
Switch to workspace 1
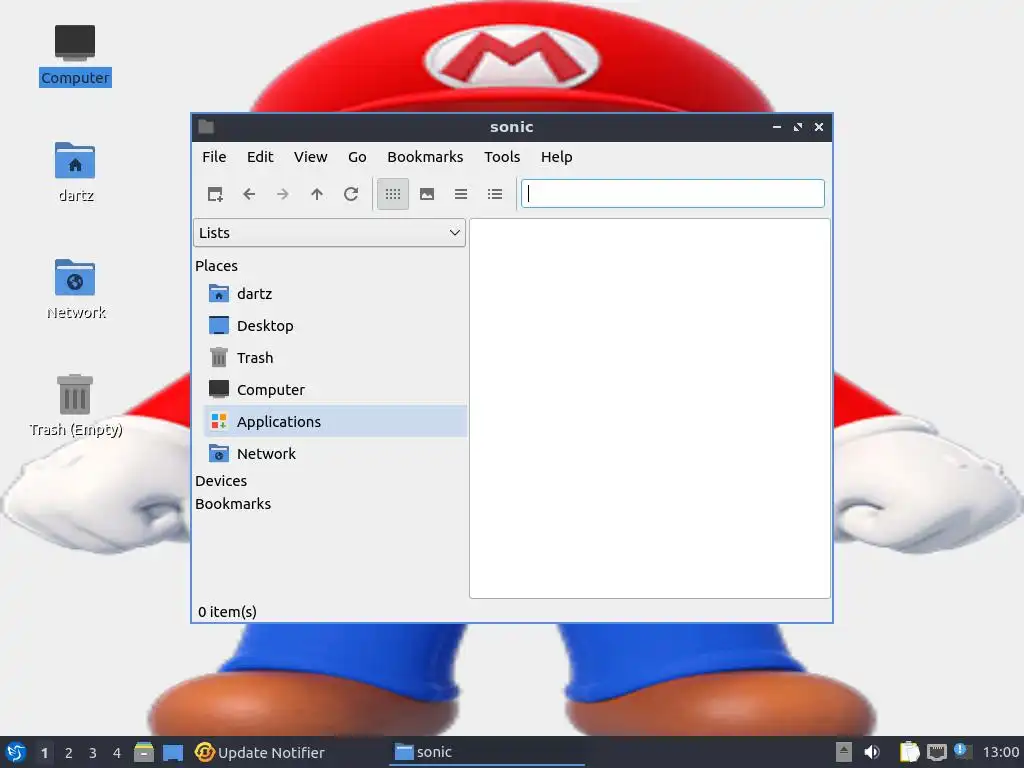click(x=44, y=753)
